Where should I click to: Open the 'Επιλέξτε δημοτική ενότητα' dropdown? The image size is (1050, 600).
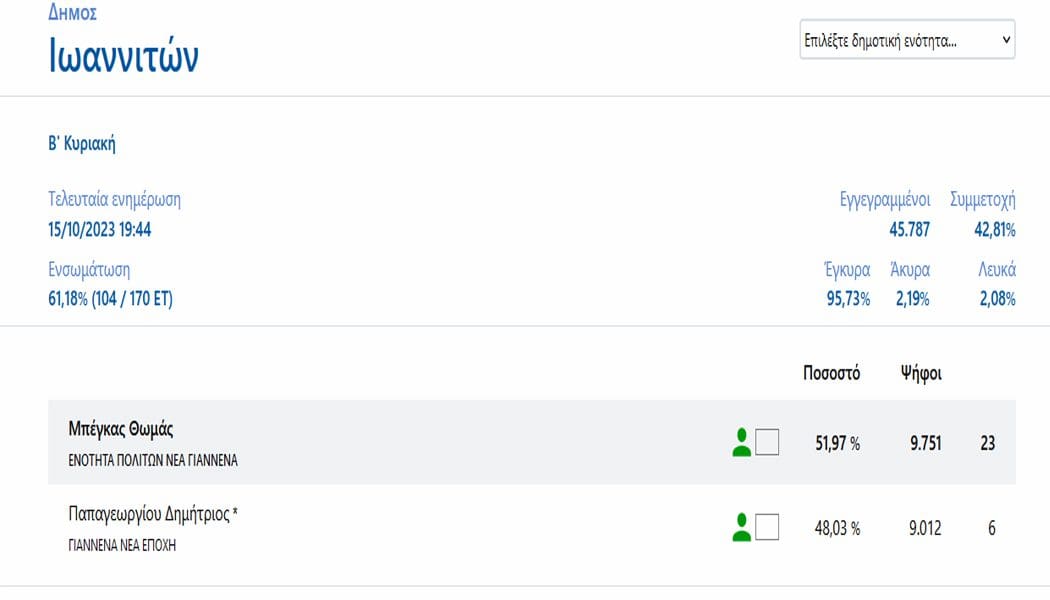tap(907, 40)
